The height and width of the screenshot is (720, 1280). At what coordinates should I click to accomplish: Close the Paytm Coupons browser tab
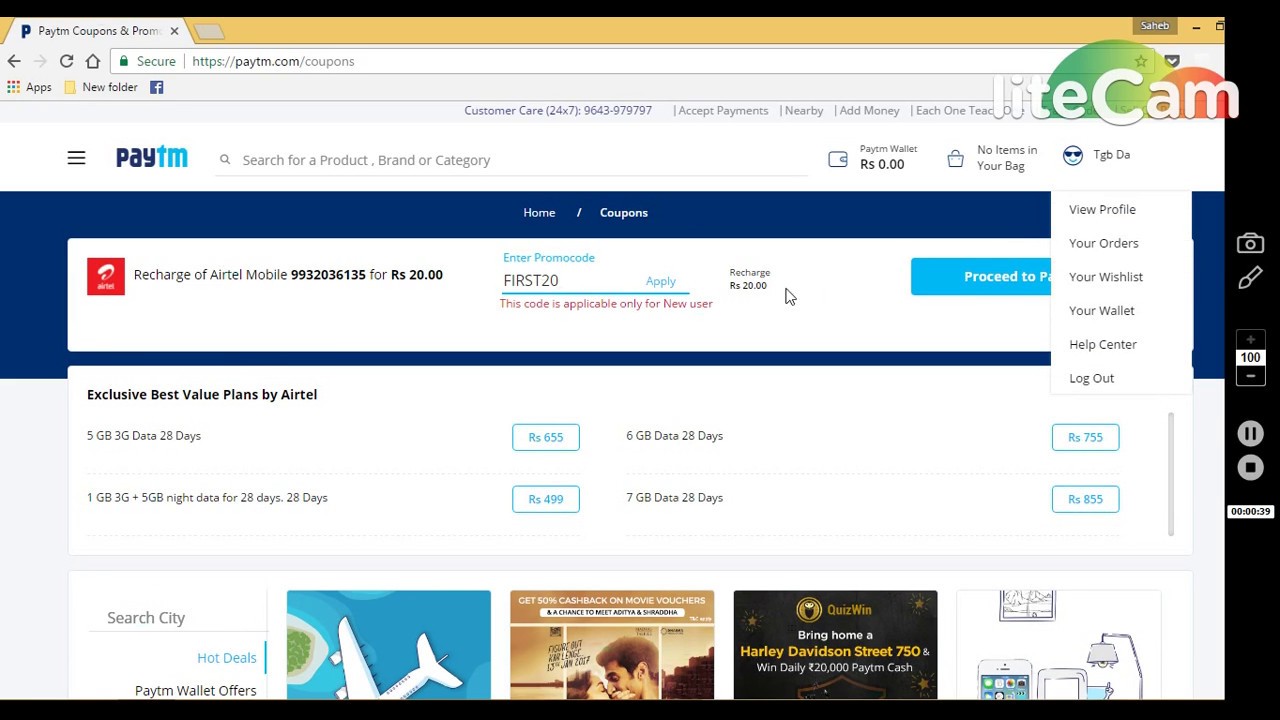[174, 31]
